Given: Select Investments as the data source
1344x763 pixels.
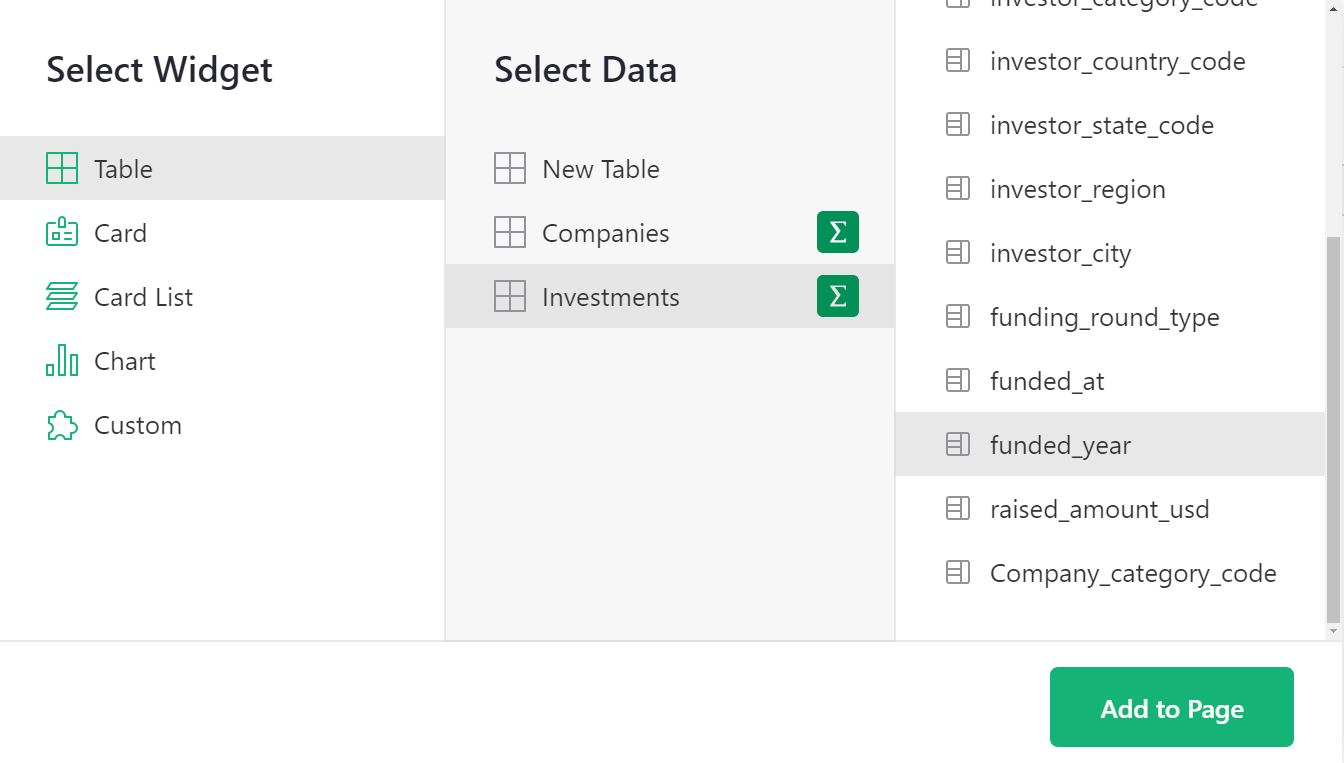Looking at the screenshot, I should (x=610, y=297).
